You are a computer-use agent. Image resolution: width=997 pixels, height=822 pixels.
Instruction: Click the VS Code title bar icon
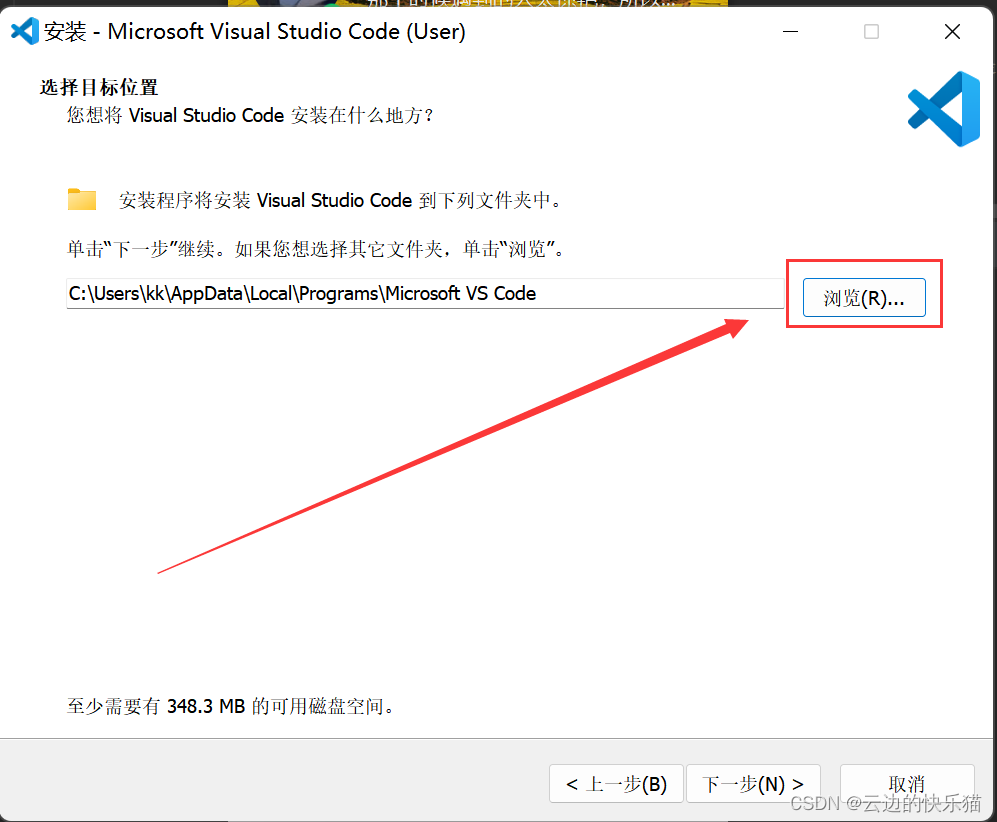point(24,31)
